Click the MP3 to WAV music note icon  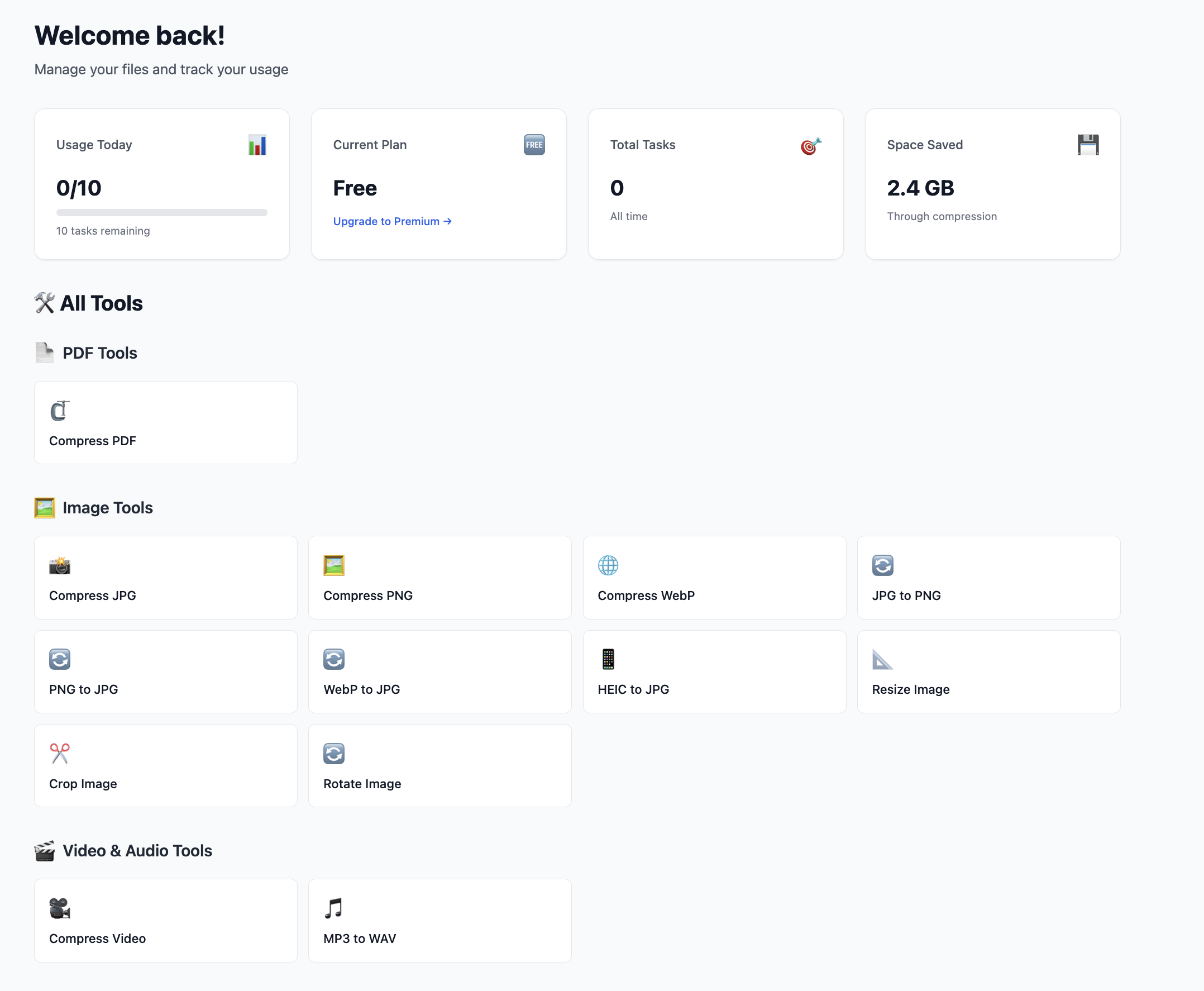click(333, 908)
